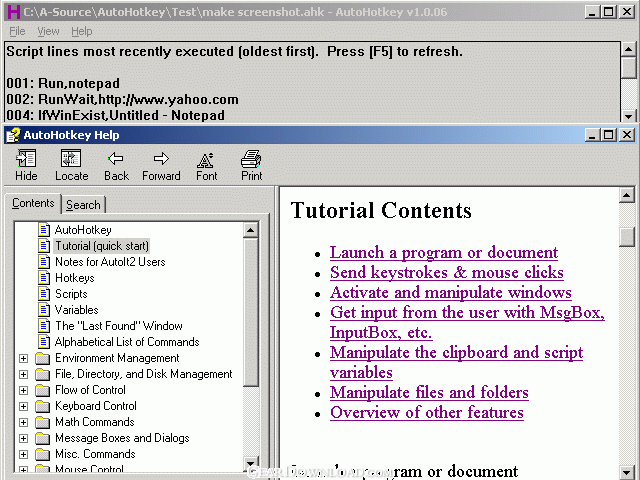Click the Keyboard Control folder icon
The height and width of the screenshot is (480, 640).
point(42,406)
